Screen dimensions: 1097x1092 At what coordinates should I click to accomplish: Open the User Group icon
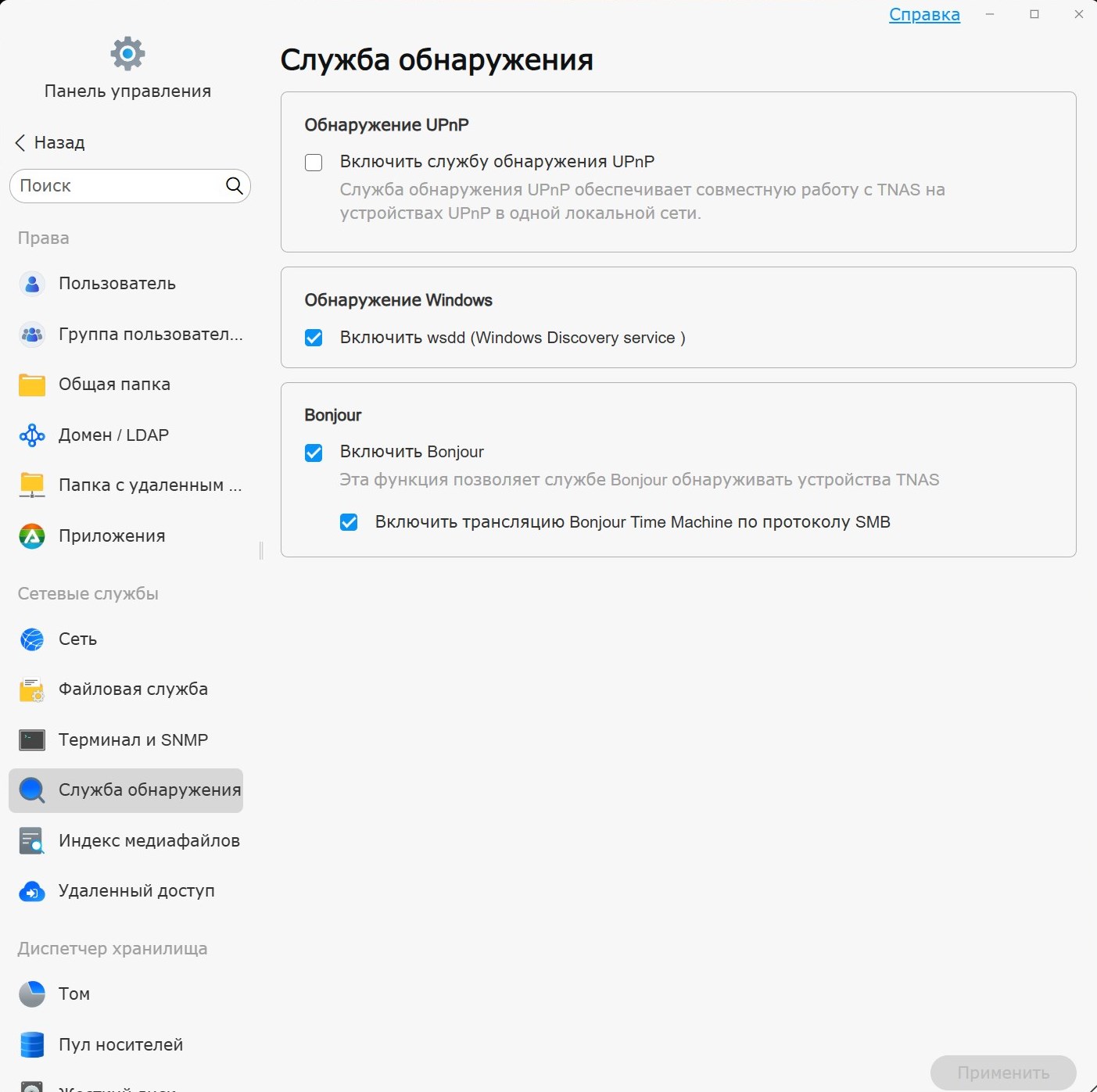[x=32, y=335]
